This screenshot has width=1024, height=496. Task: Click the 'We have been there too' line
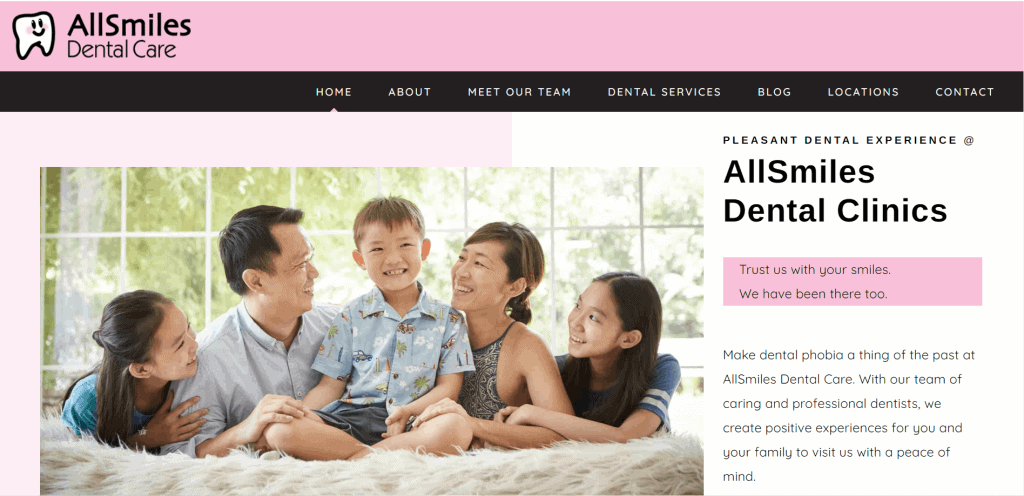click(x=813, y=294)
